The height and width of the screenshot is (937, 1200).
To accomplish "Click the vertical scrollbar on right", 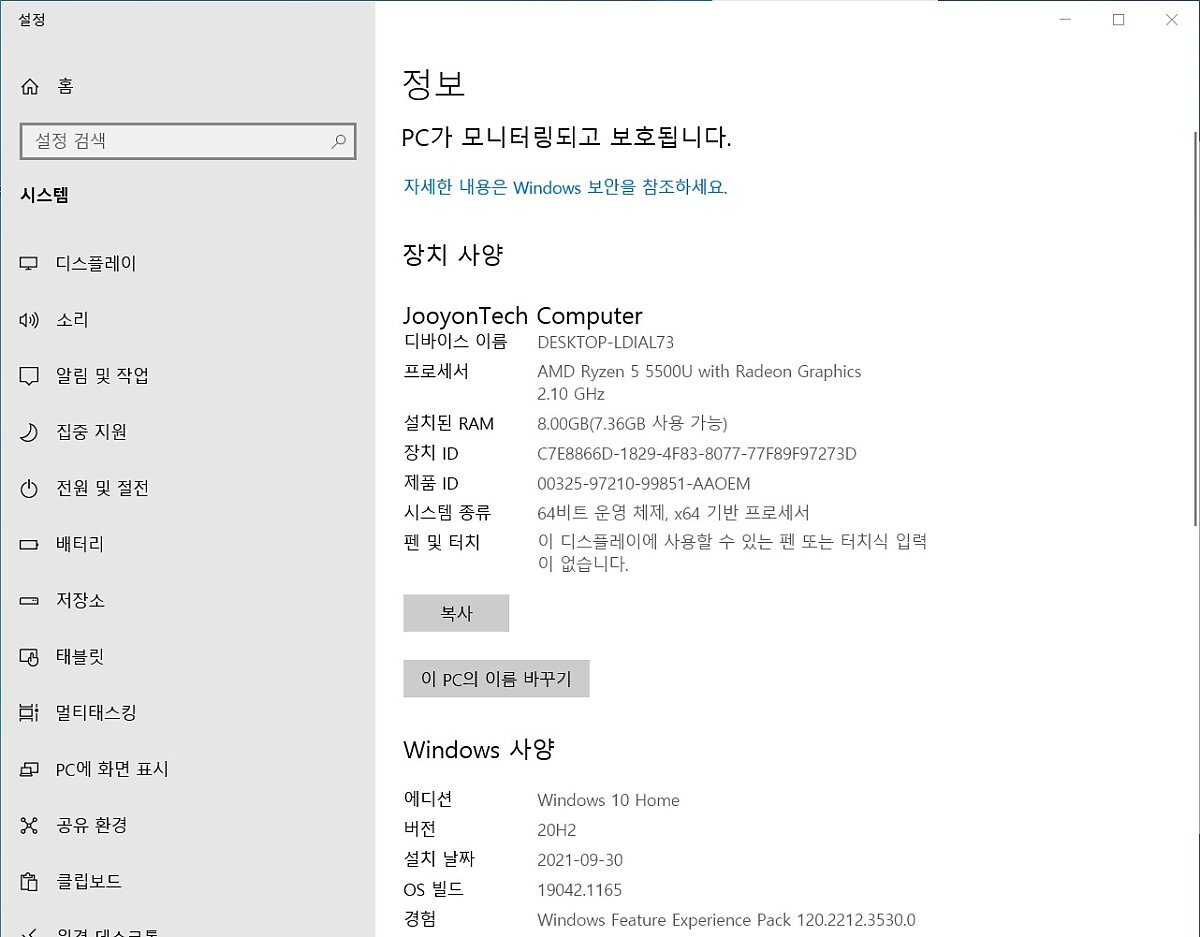I will (1194, 328).
